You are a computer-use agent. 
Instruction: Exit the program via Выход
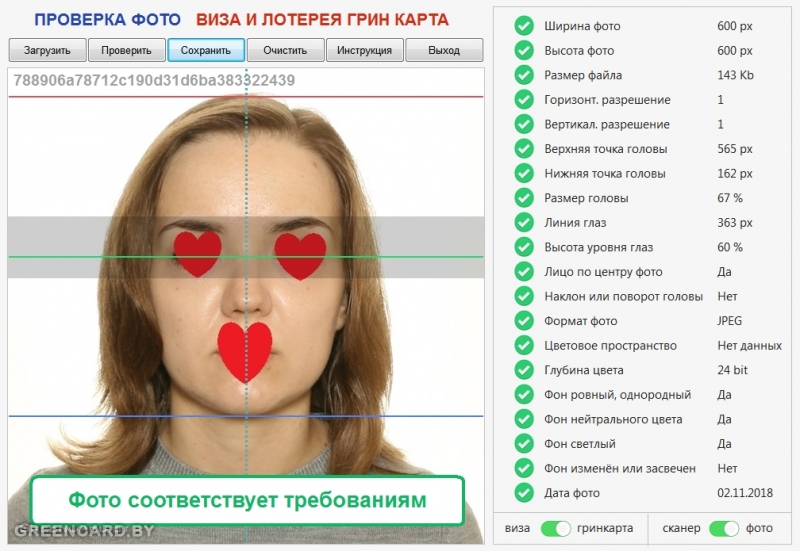click(444, 51)
